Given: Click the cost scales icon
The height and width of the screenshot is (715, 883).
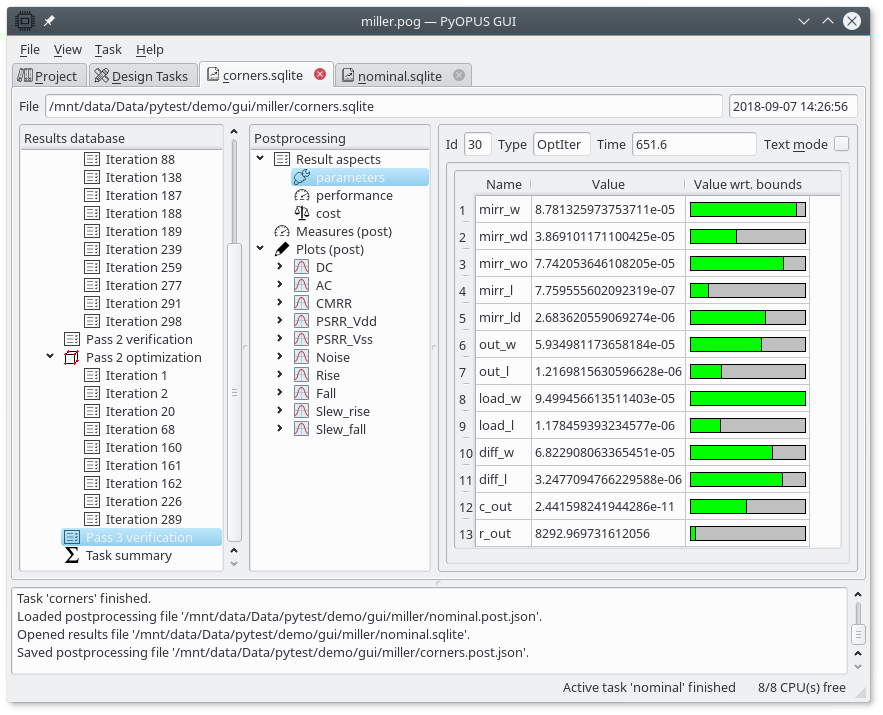Looking at the screenshot, I should click(x=302, y=214).
